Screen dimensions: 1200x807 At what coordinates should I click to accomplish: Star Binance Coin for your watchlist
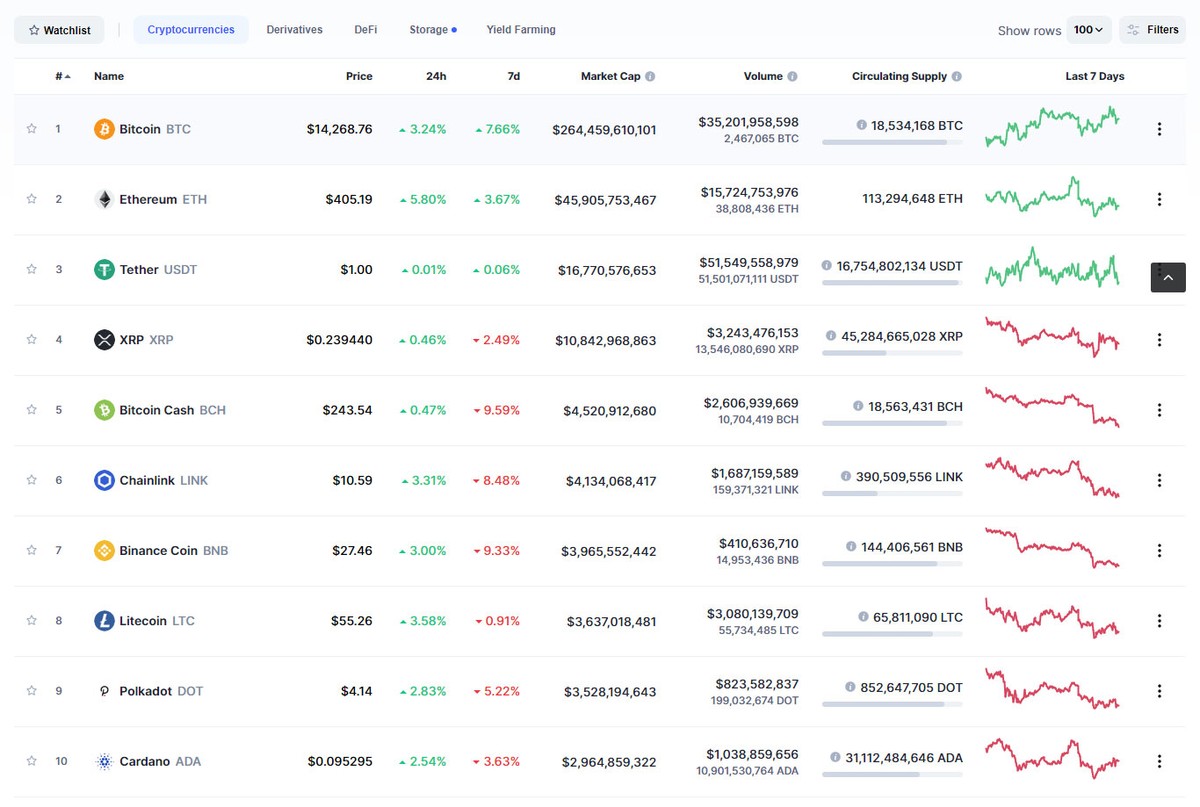(31, 550)
